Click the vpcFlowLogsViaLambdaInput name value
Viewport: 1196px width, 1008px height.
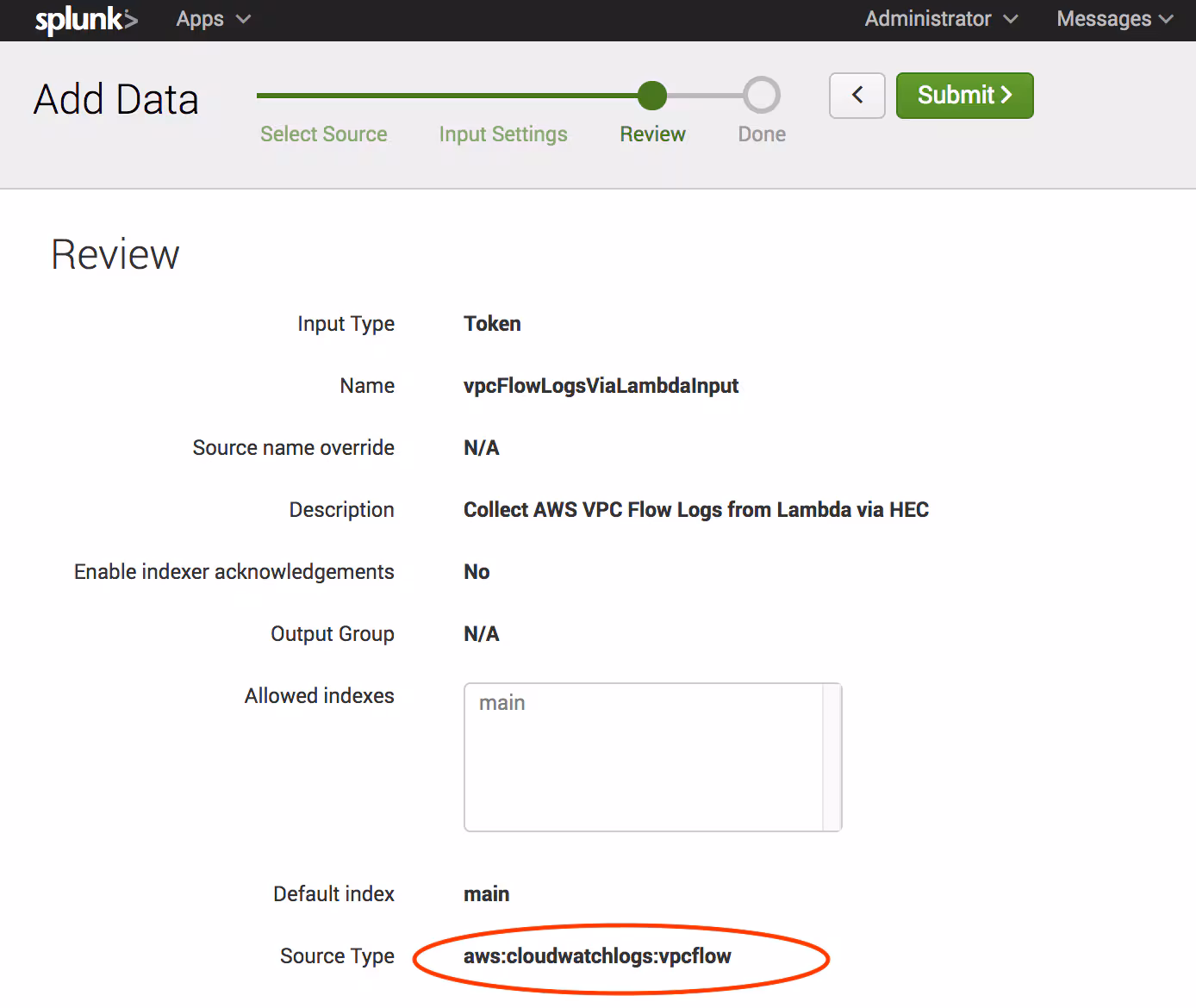coord(601,385)
